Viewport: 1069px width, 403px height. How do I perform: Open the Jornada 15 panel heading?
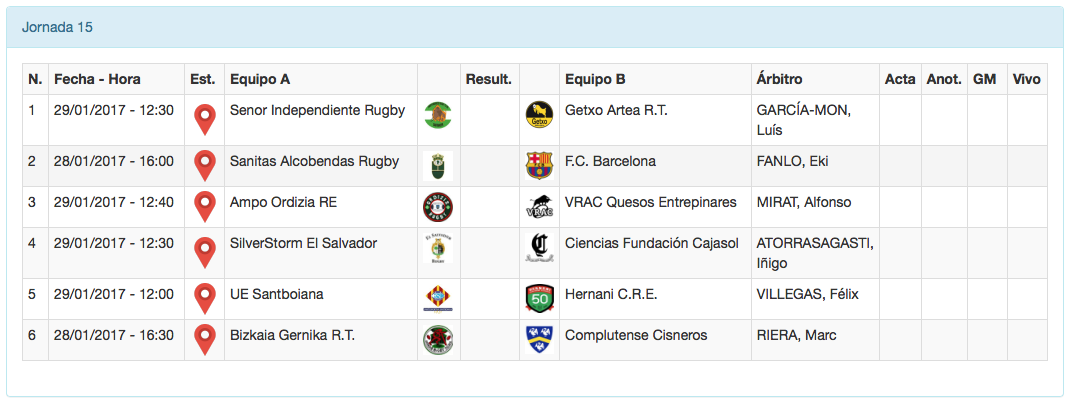point(57,27)
